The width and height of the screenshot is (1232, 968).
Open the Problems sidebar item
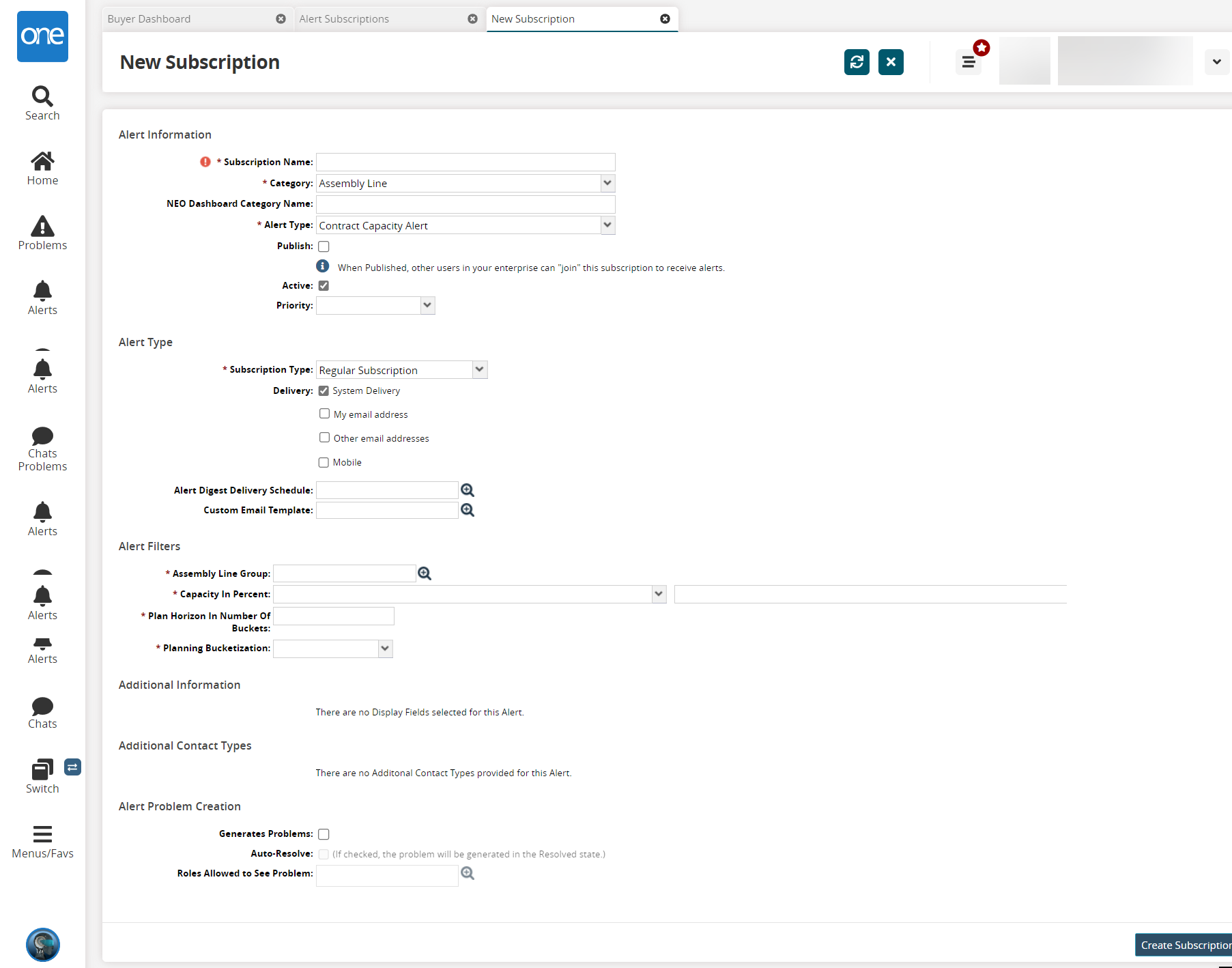(42, 233)
